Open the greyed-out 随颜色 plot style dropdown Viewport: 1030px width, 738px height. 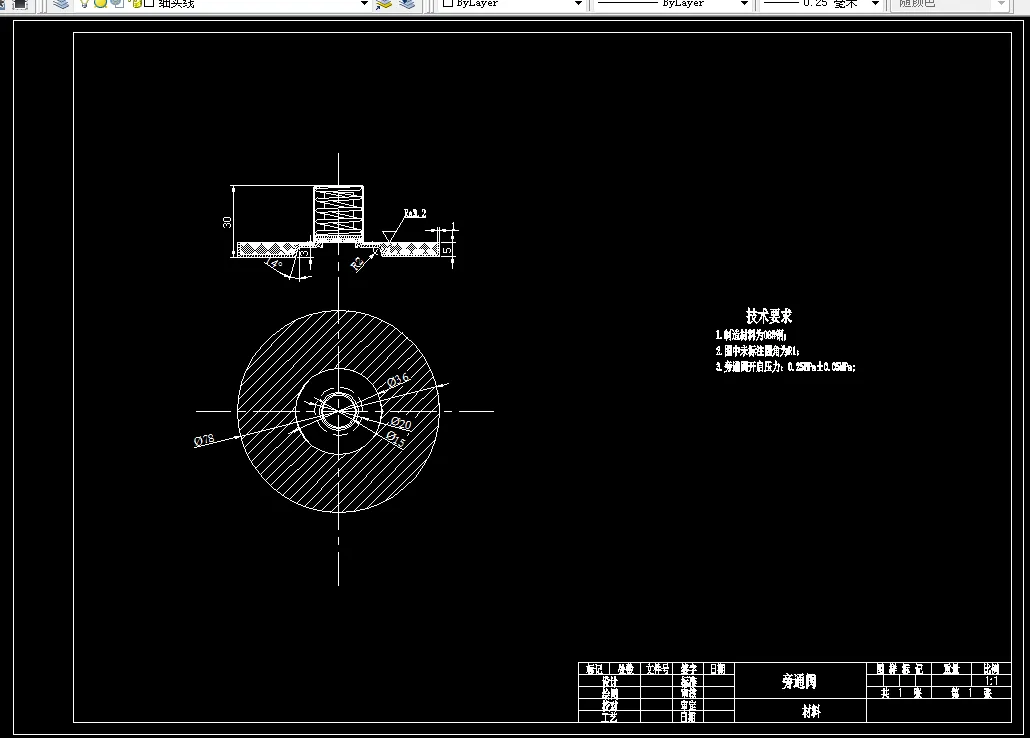1001,4
